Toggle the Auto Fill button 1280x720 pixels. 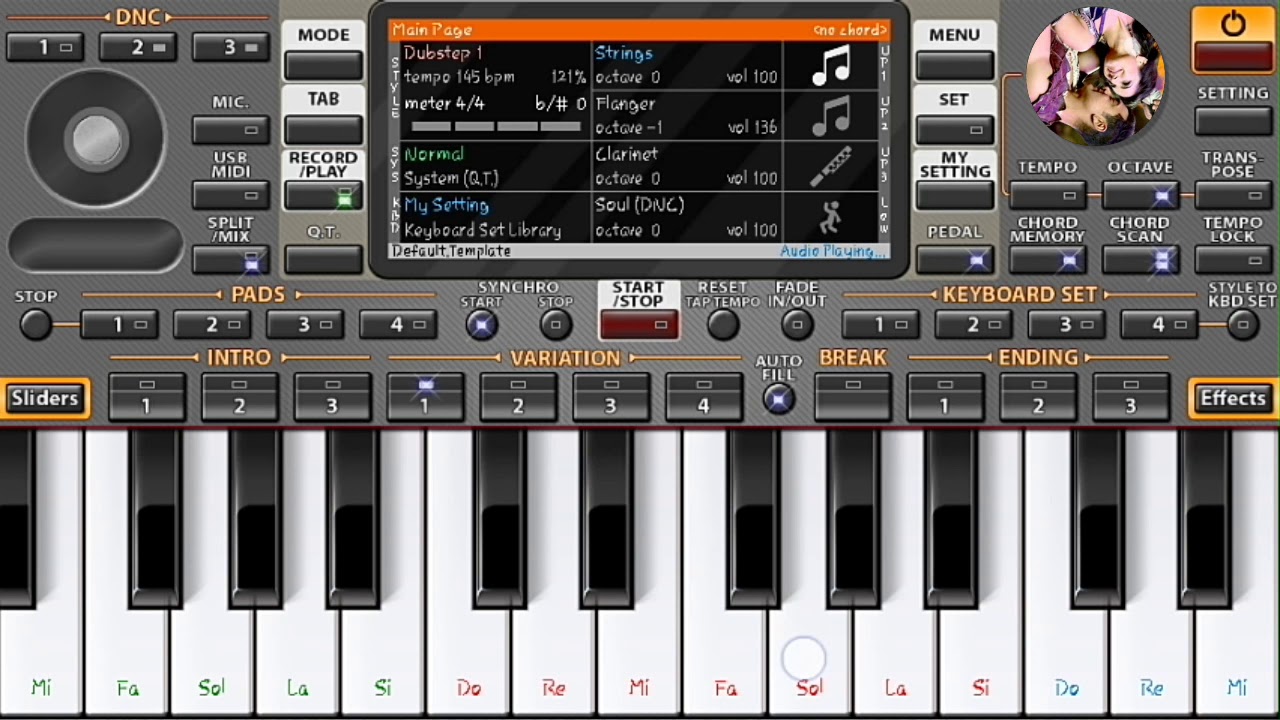coord(778,399)
